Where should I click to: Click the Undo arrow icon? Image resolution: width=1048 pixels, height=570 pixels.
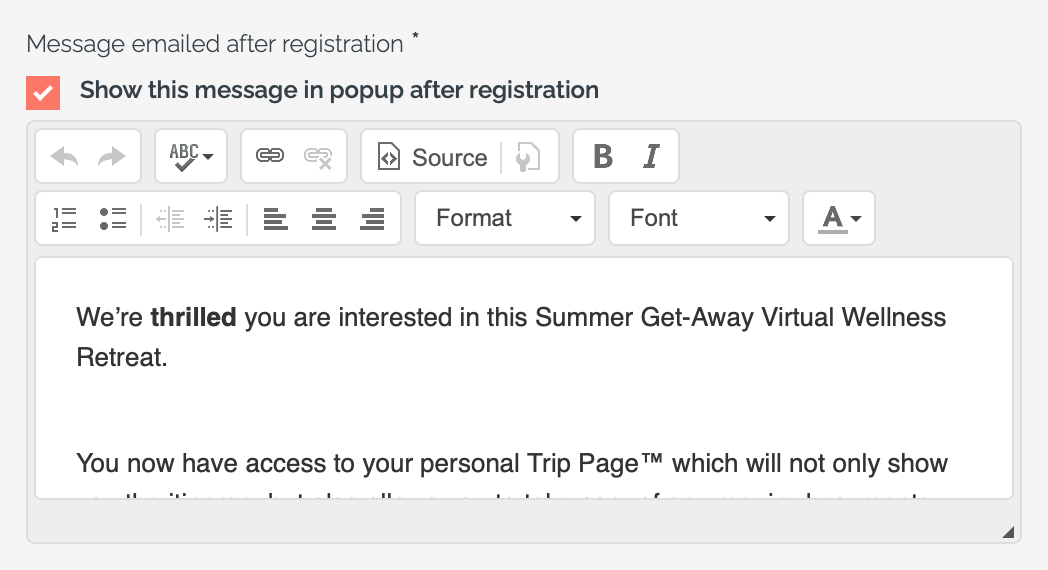[64, 157]
